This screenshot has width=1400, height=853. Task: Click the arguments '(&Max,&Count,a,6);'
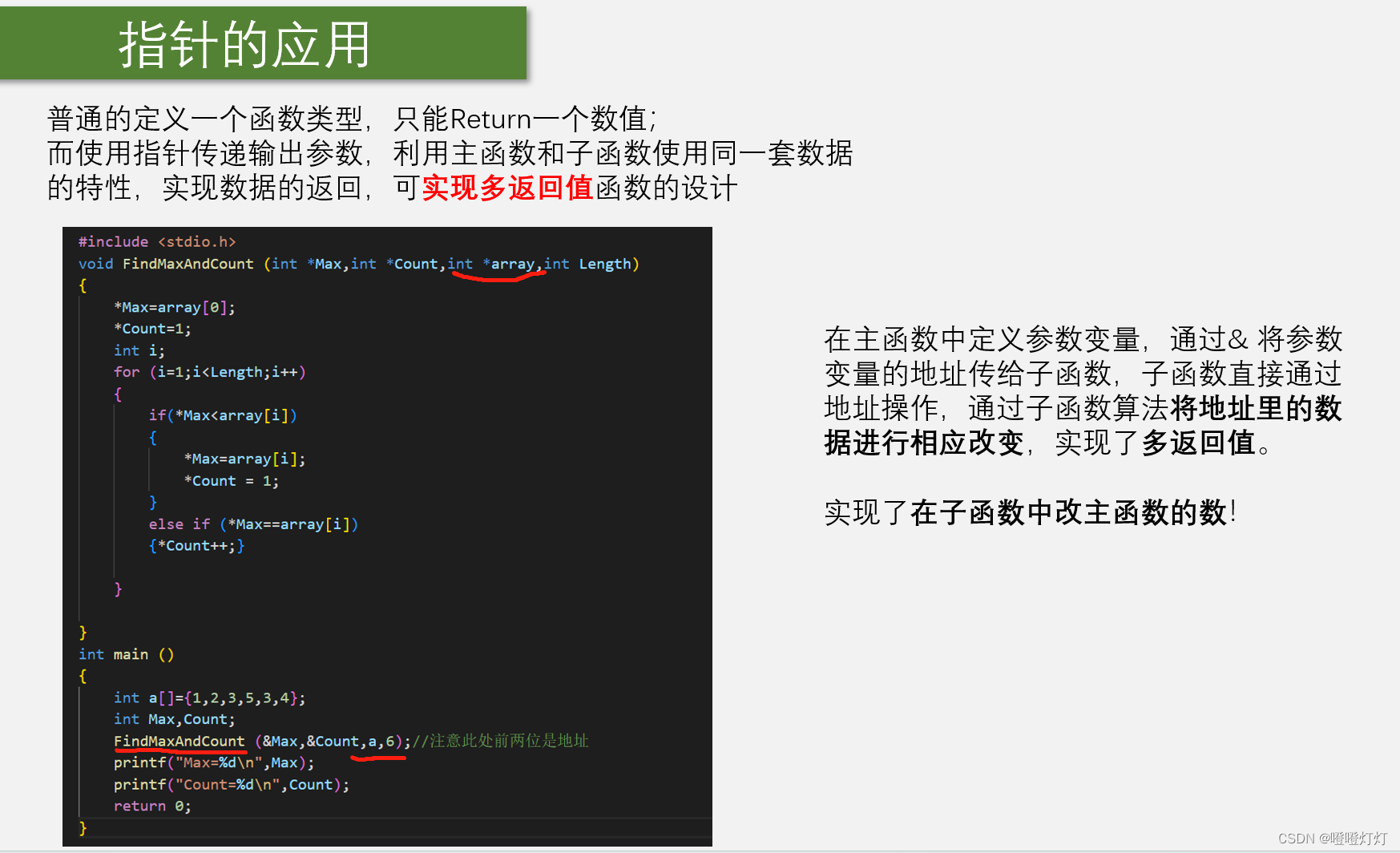[x=333, y=742]
